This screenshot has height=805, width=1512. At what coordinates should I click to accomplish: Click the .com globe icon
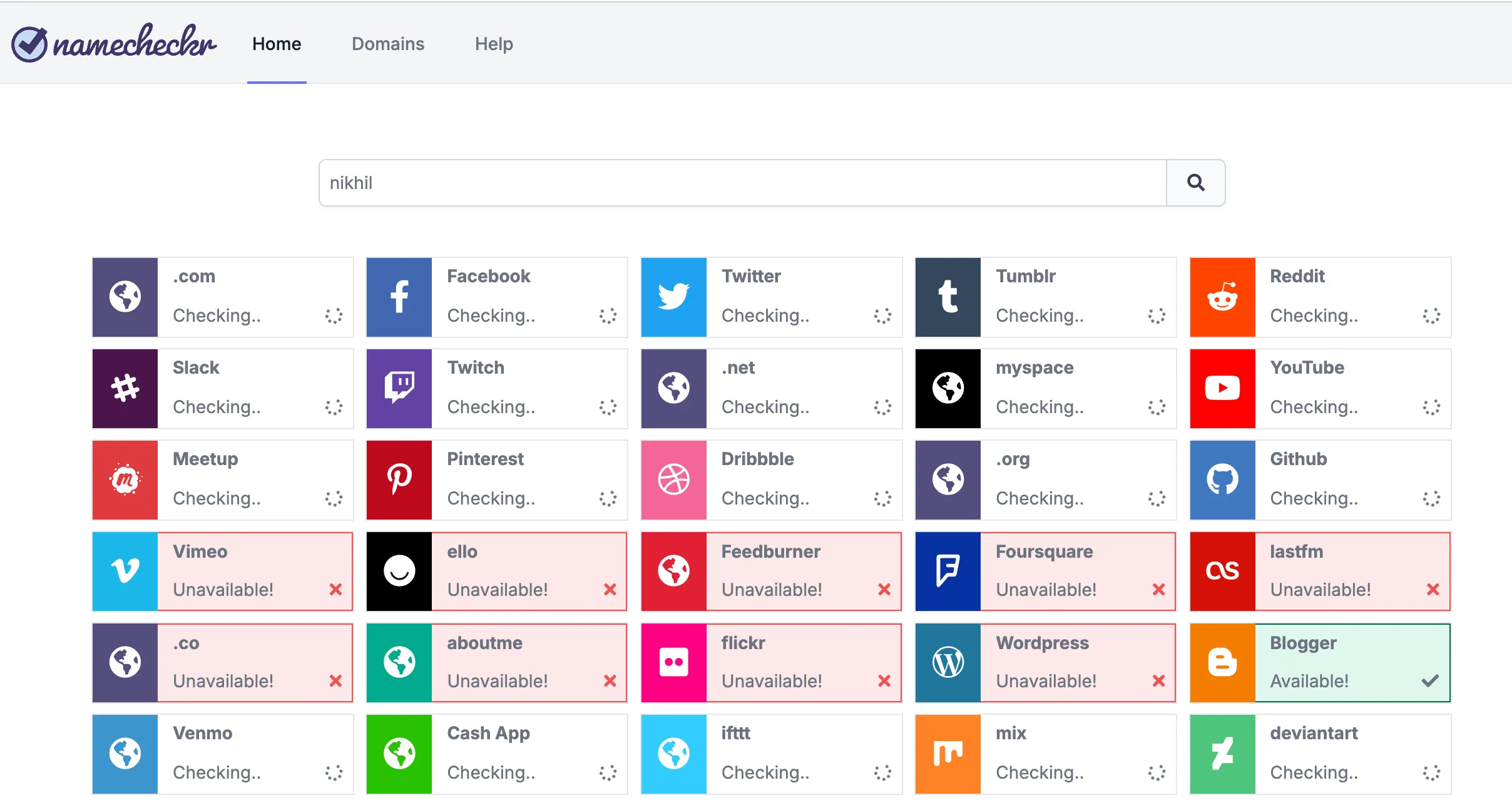pos(125,297)
